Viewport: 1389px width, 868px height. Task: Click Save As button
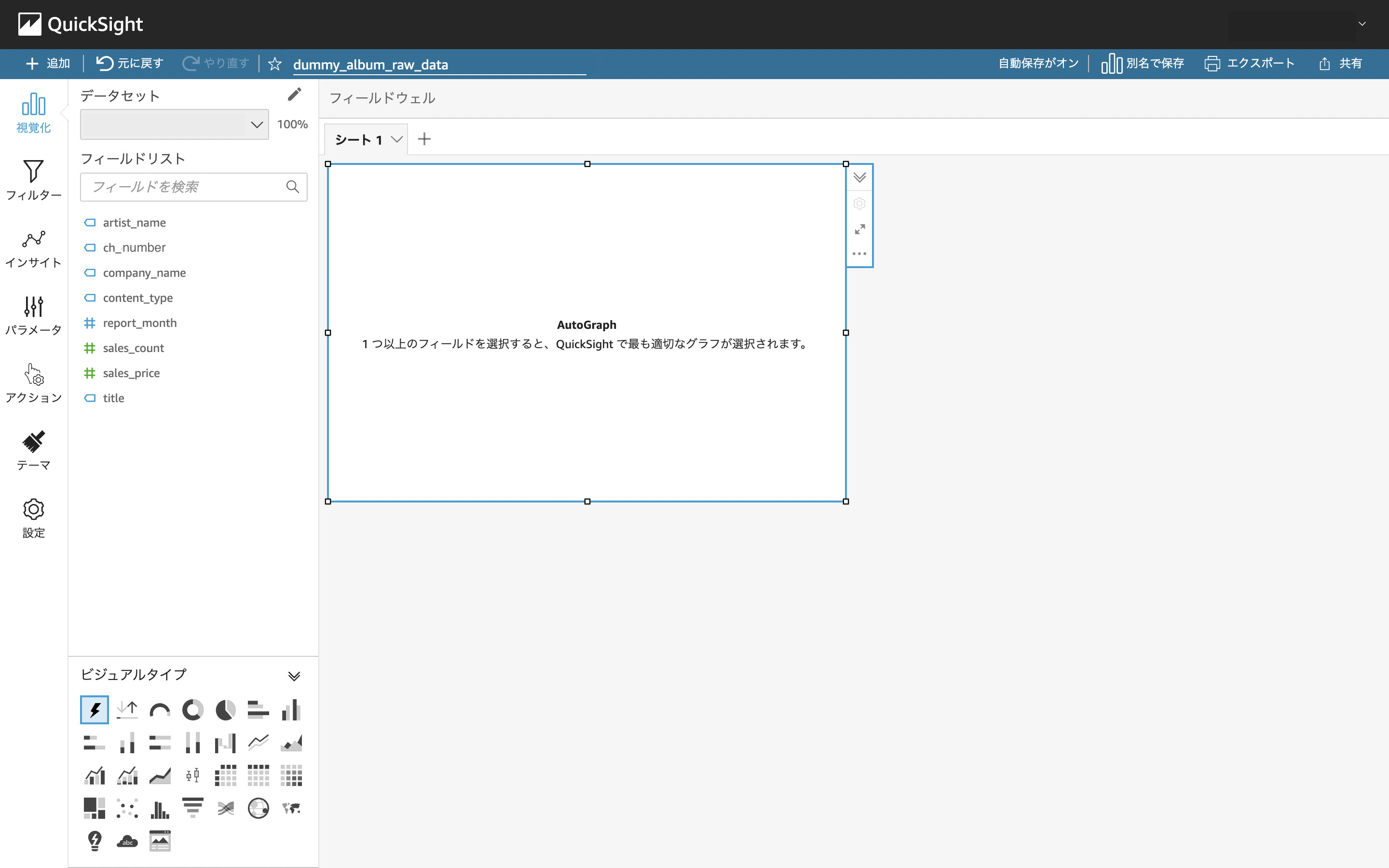point(1142,63)
